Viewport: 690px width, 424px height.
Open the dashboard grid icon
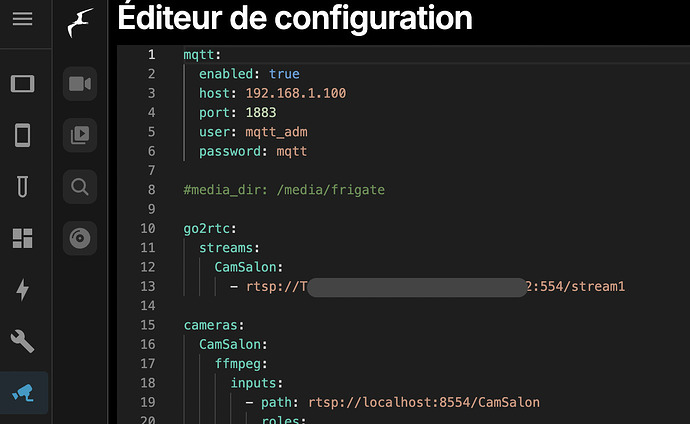23,238
